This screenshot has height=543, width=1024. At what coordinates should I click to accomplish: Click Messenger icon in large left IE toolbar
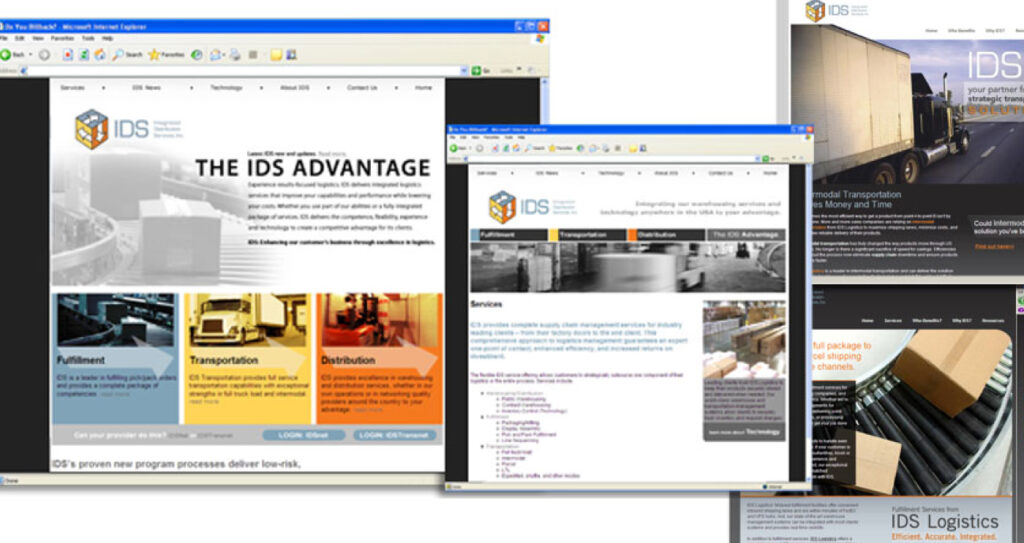point(291,55)
